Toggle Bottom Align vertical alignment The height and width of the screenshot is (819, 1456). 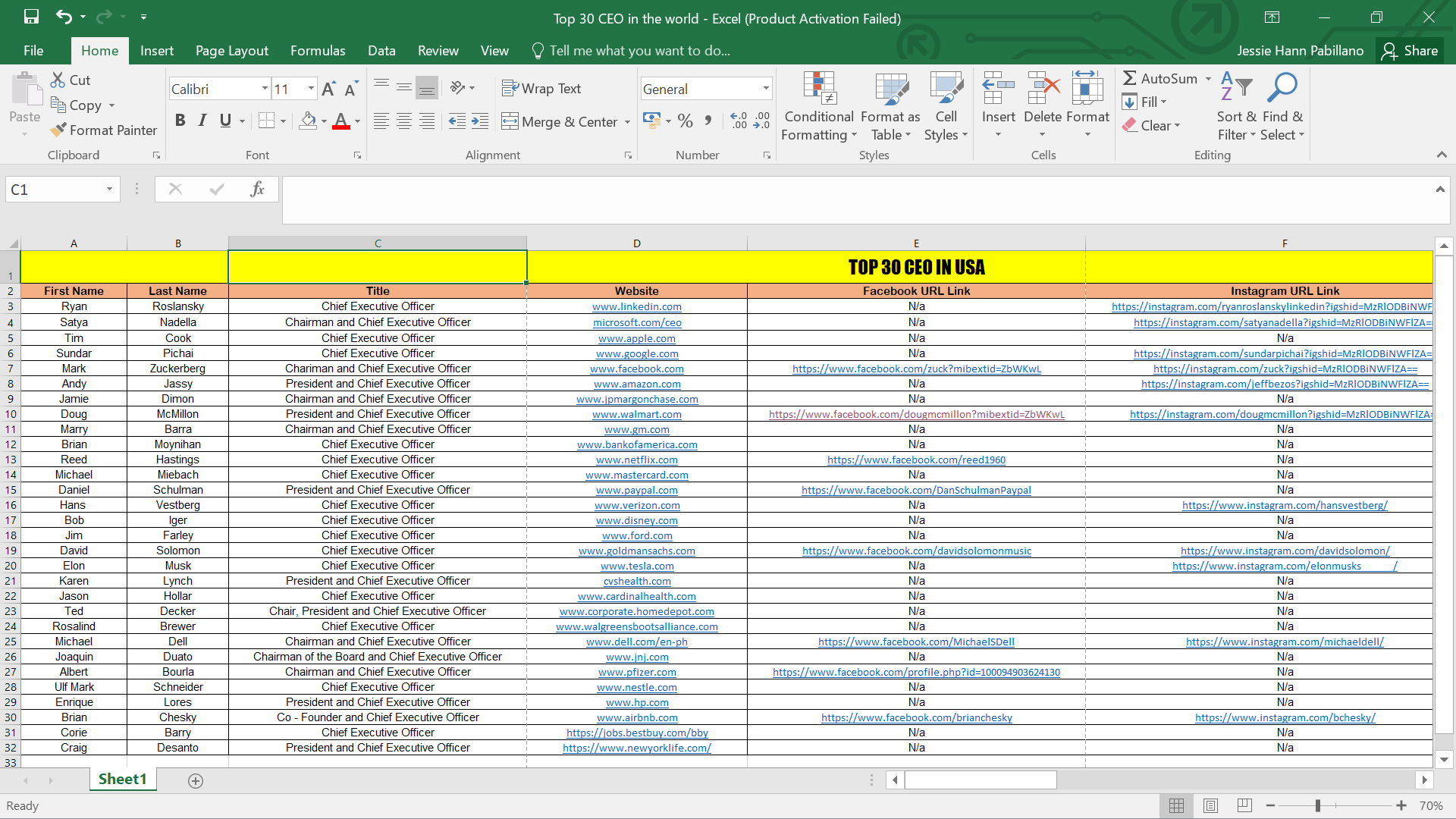[428, 87]
